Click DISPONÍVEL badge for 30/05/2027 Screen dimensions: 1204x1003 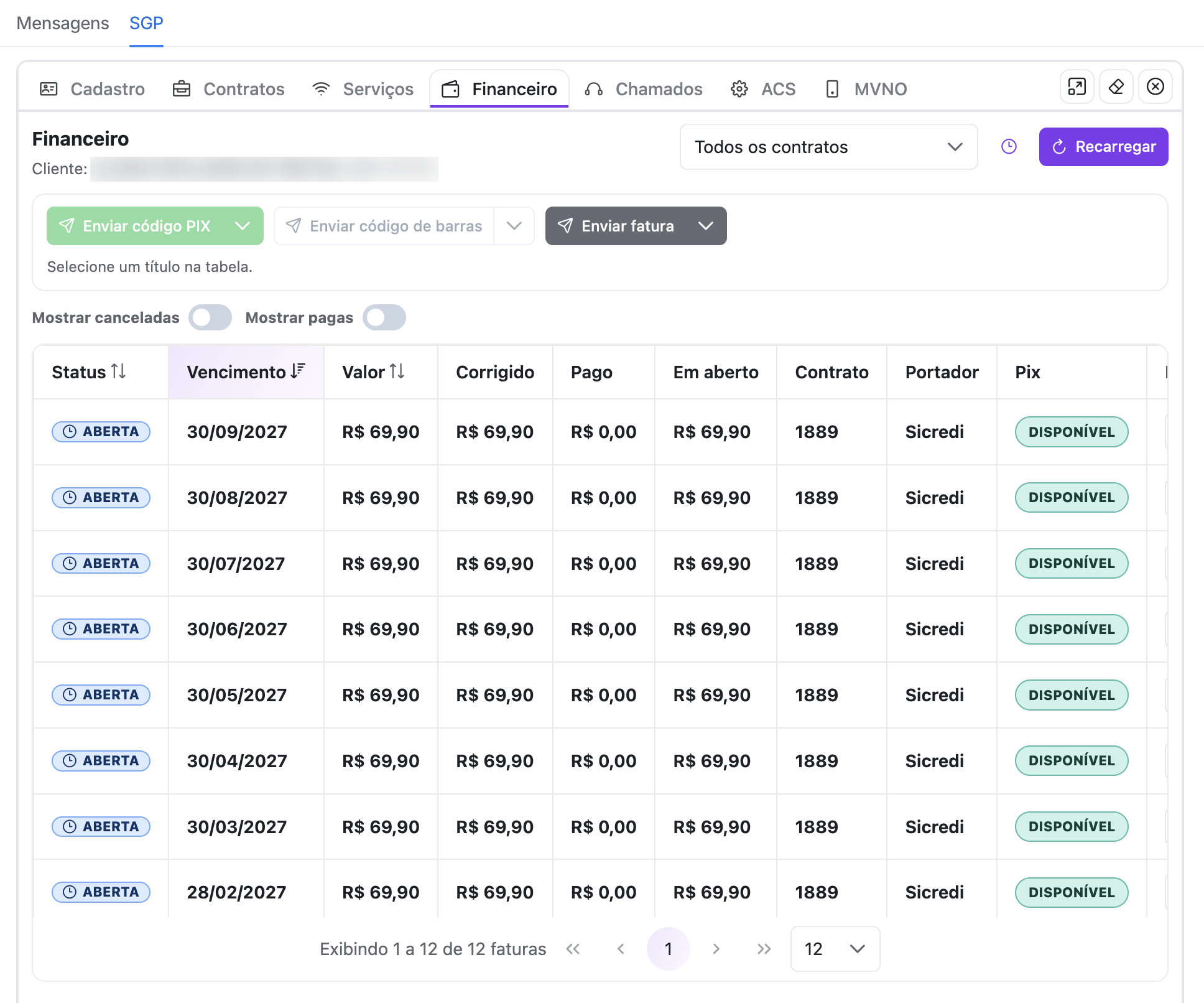1072,695
